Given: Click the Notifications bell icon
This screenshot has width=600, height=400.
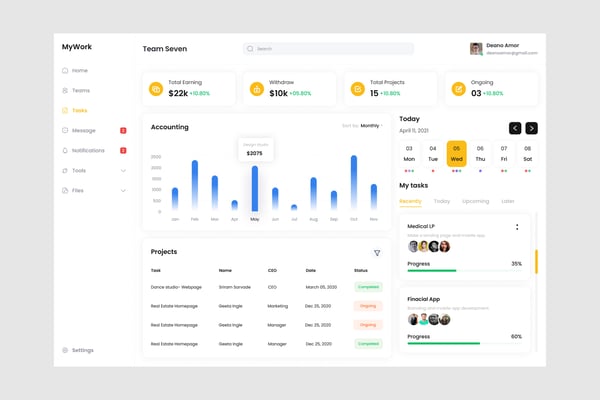Looking at the screenshot, I should pos(65,150).
